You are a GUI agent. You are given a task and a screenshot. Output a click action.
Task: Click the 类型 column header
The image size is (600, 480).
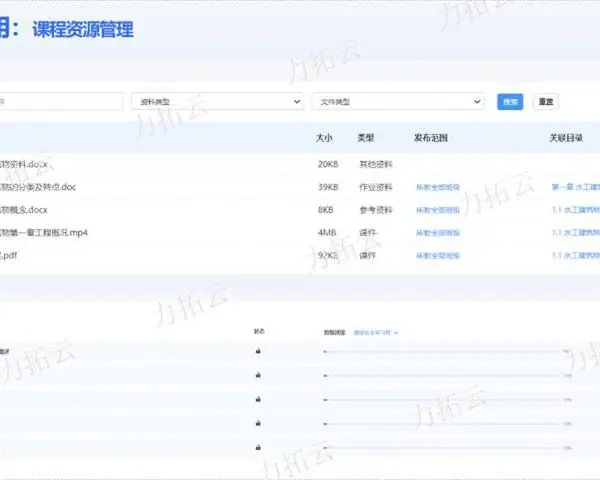[x=365, y=138]
